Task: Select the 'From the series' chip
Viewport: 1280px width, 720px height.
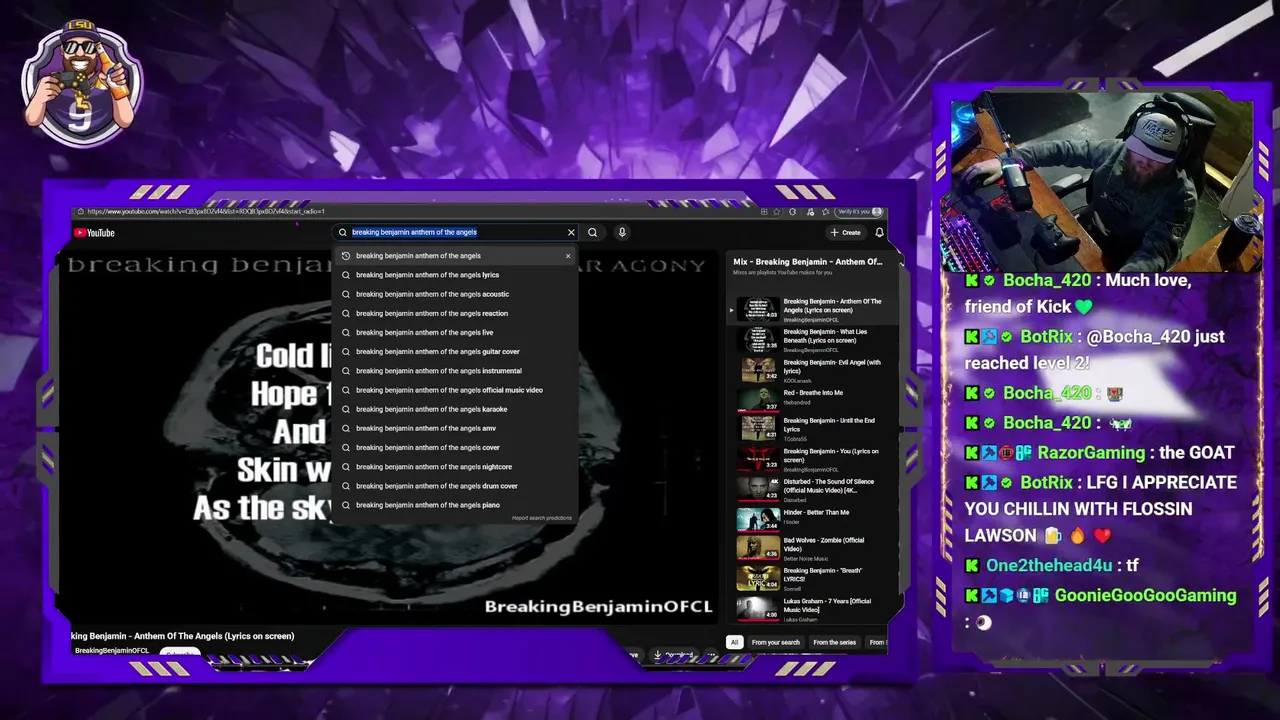Action: [835, 642]
